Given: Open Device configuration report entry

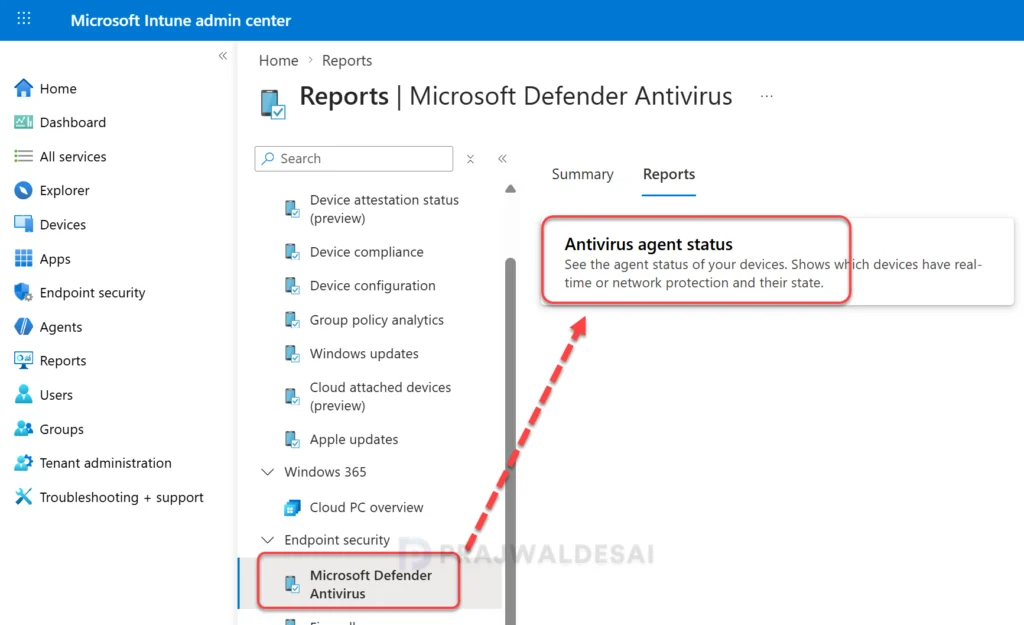Looking at the screenshot, I should click(x=372, y=286).
